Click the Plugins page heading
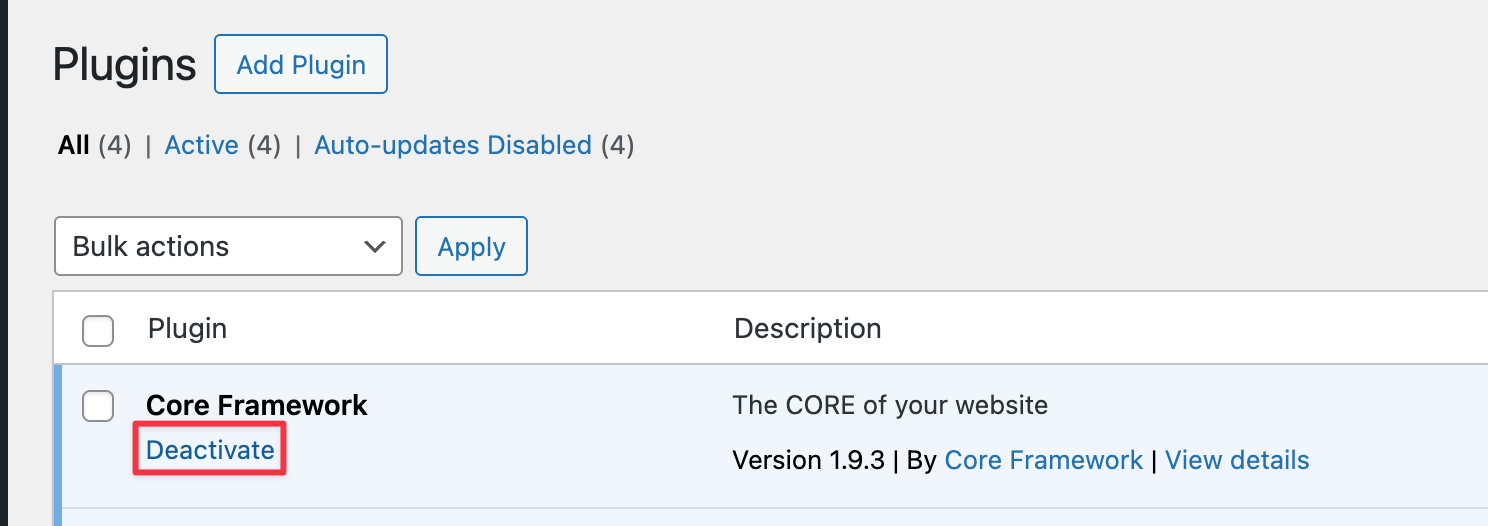Image resolution: width=1488 pixels, height=526 pixels. [124, 65]
